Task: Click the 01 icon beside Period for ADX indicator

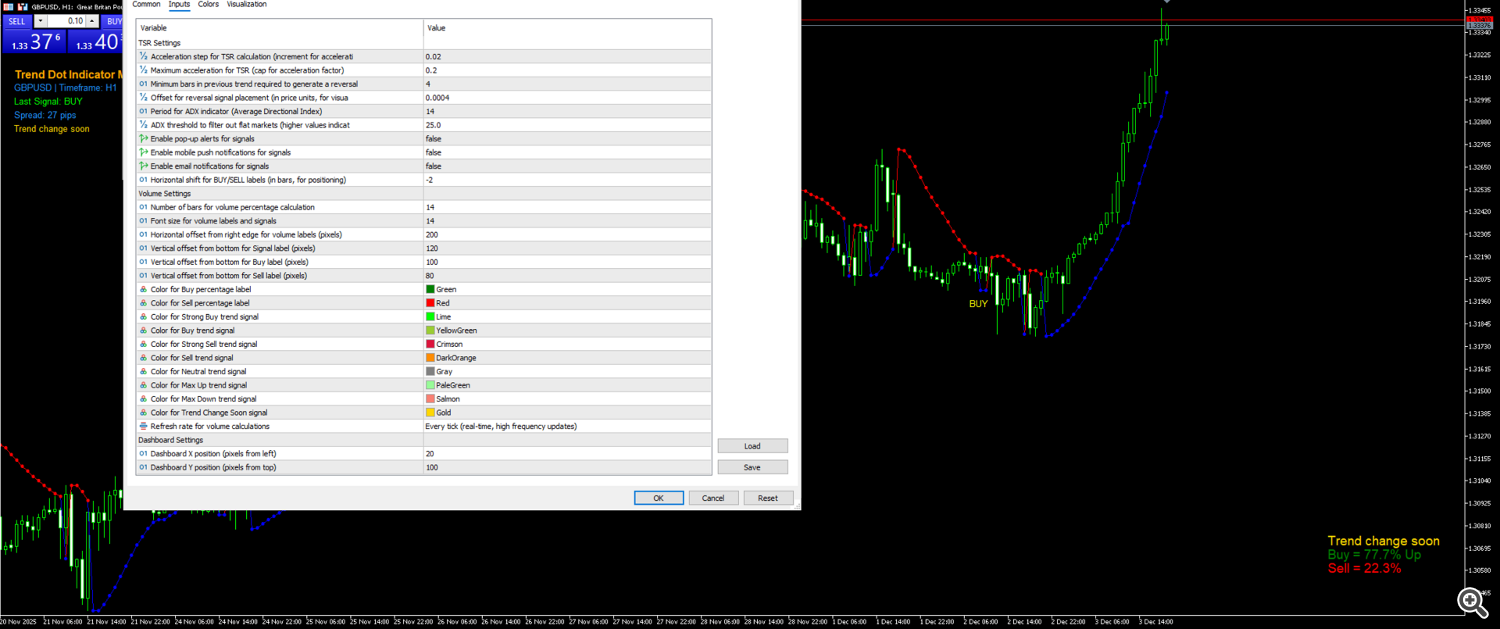Action: [143, 111]
